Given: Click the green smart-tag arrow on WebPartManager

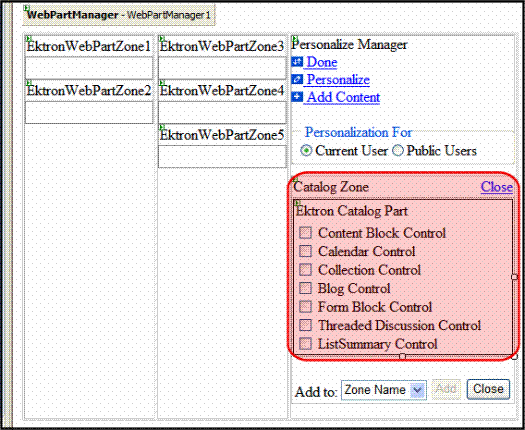Looking at the screenshot, I should point(27,8).
